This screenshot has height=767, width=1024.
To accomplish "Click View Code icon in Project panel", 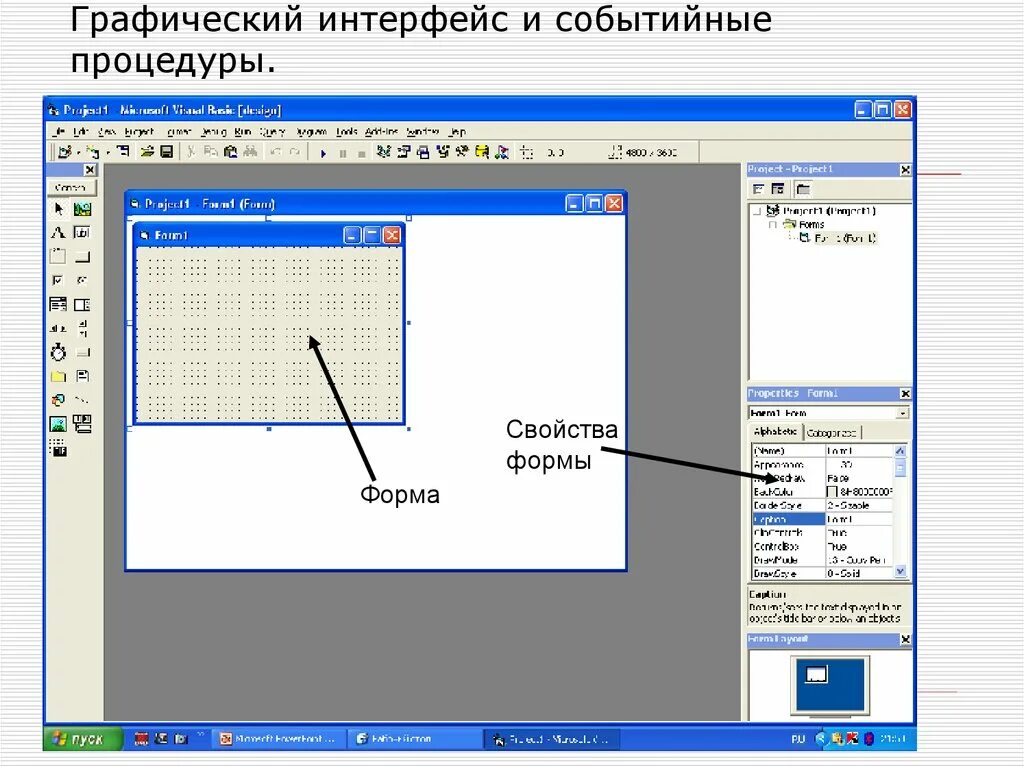I will 758,189.
